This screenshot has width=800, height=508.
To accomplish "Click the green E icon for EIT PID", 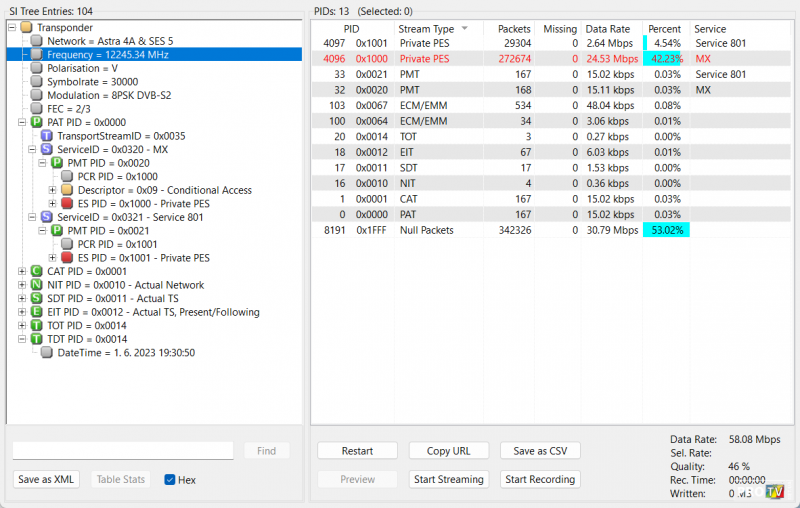I will [x=36, y=312].
